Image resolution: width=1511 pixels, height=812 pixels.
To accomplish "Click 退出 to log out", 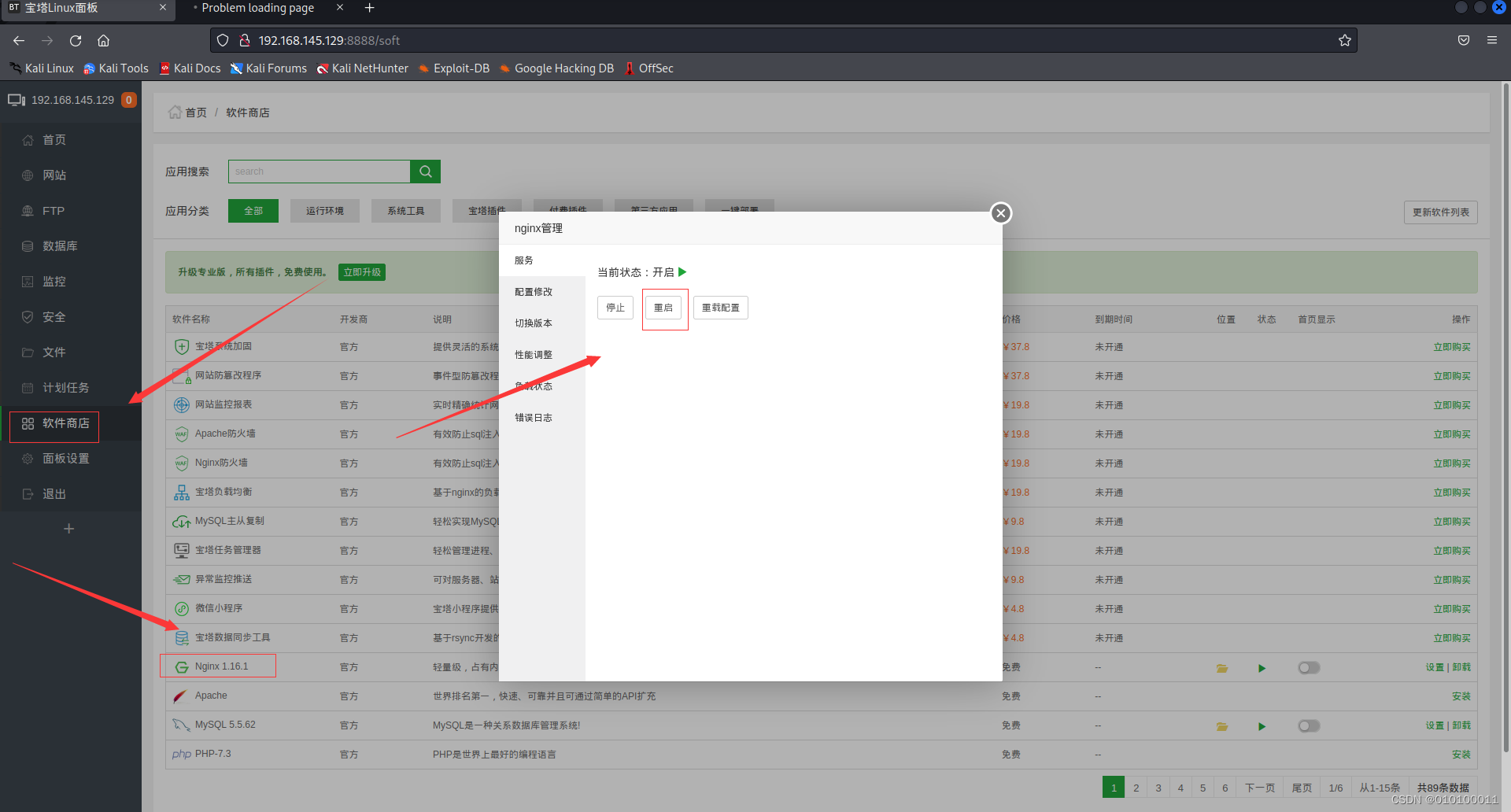I will (54, 494).
